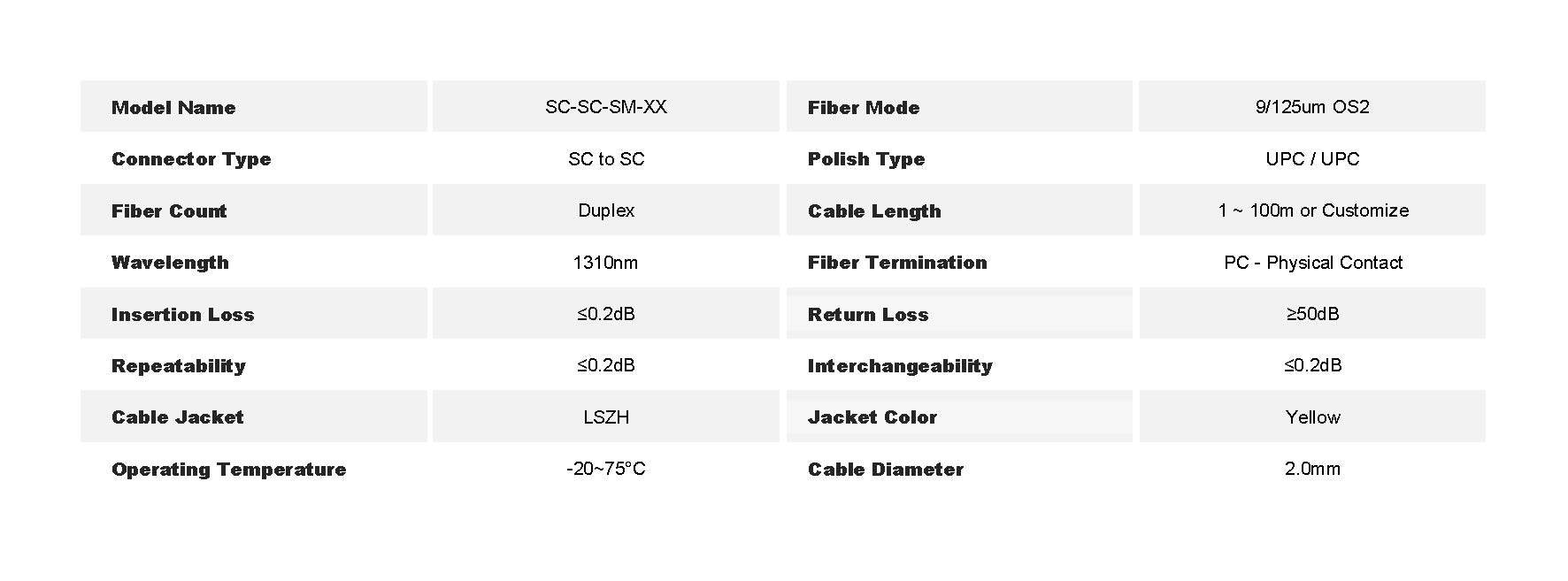1568x581 pixels.
Task: Select the SC to SC value
Action: coord(606,159)
